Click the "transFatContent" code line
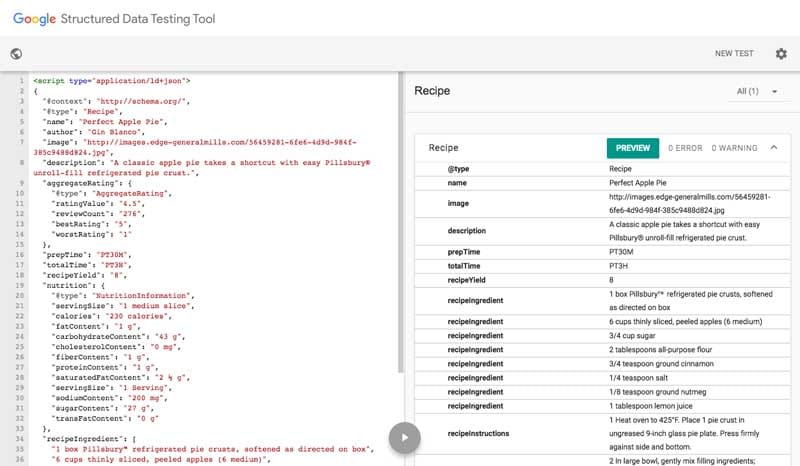The height and width of the screenshot is (466, 800). coord(105,418)
